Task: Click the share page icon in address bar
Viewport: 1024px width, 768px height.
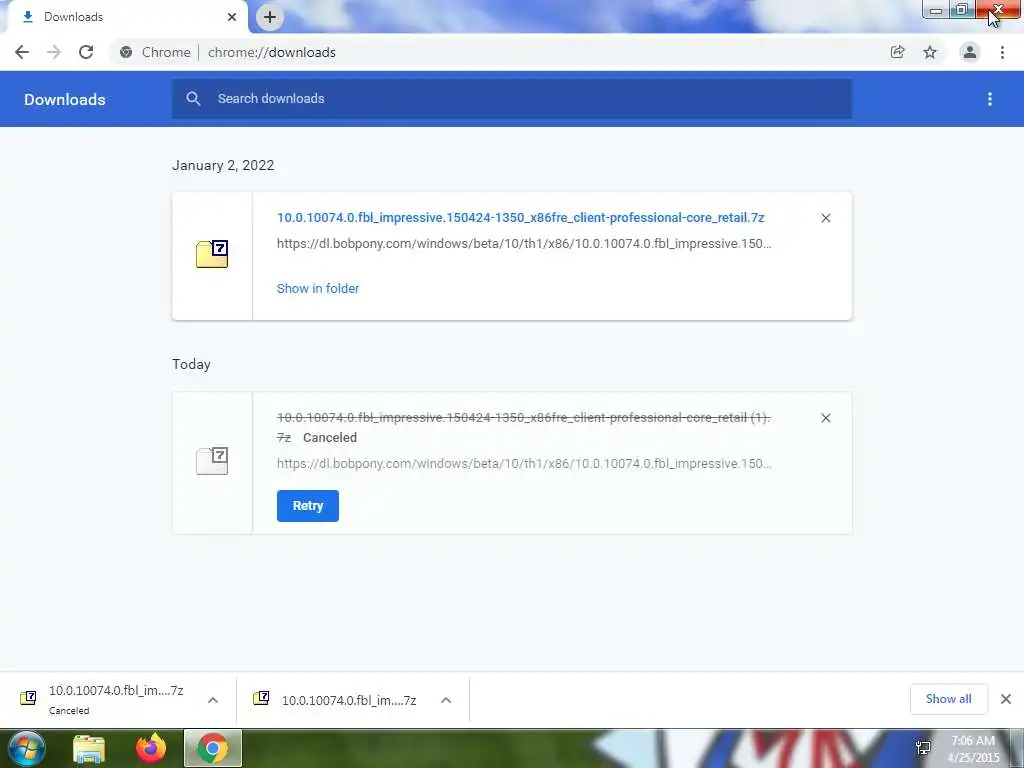Action: 897,52
